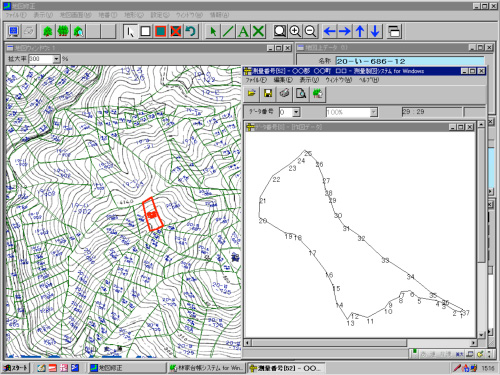Open the データ番号 dropdown arrow
This screenshot has height=375, width=500.
point(296,112)
